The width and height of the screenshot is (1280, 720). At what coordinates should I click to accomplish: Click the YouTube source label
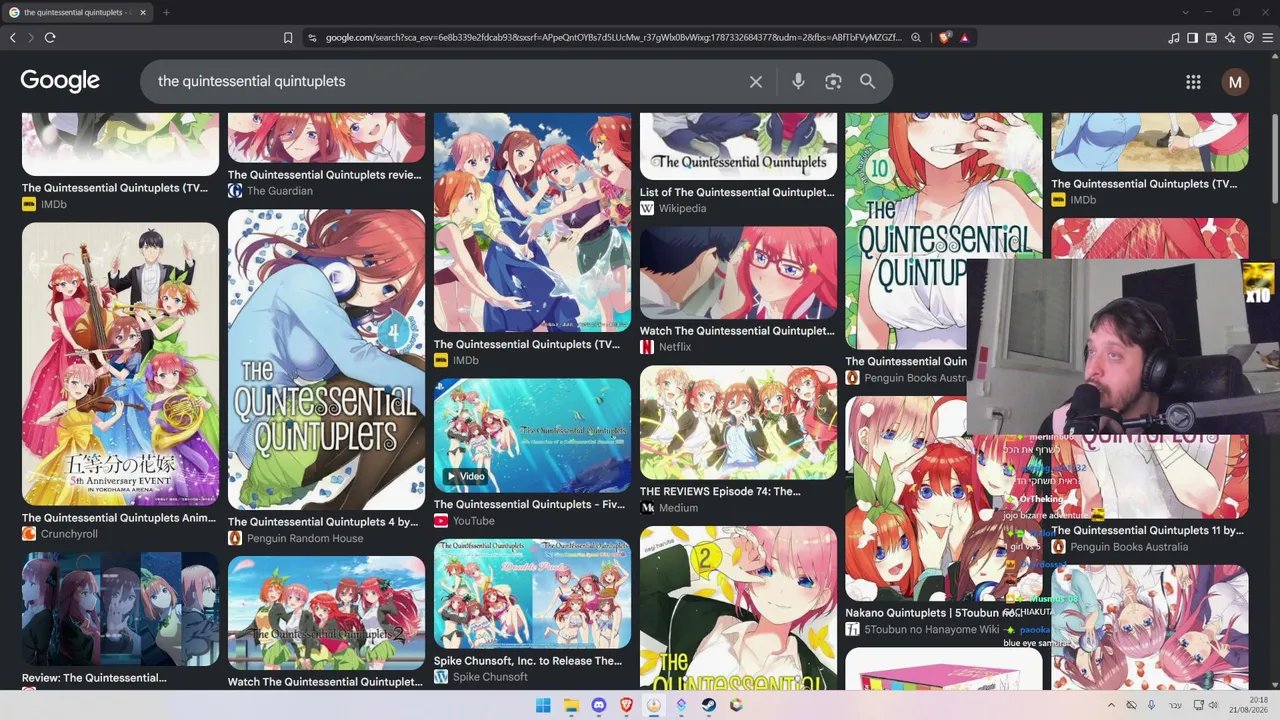click(x=474, y=520)
